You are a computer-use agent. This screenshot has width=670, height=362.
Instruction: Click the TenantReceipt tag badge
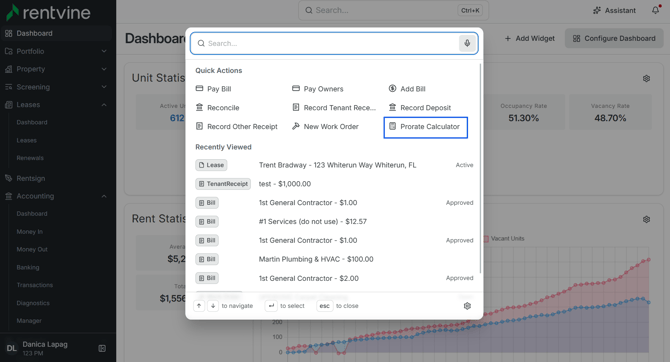click(223, 184)
